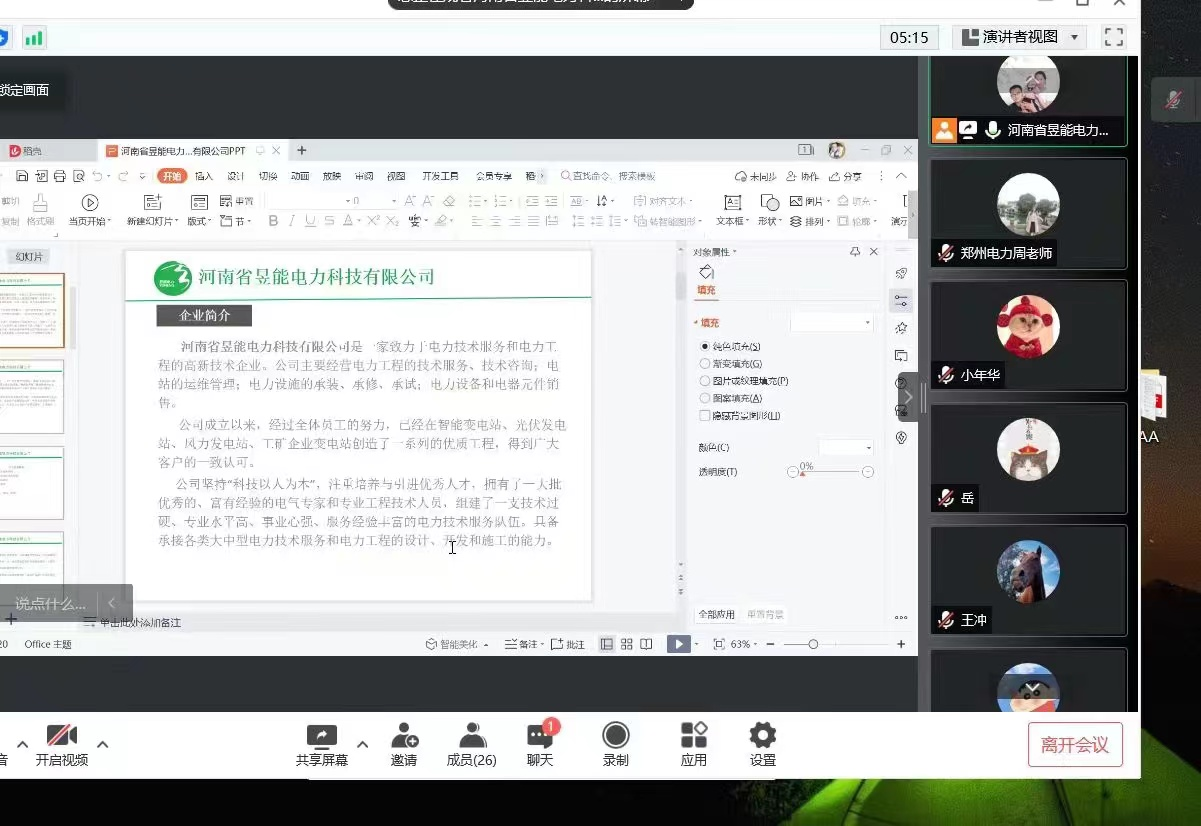This screenshot has width=1201, height=826.
Task: Click the fit-to-window icon beside 63%
Action: click(719, 644)
